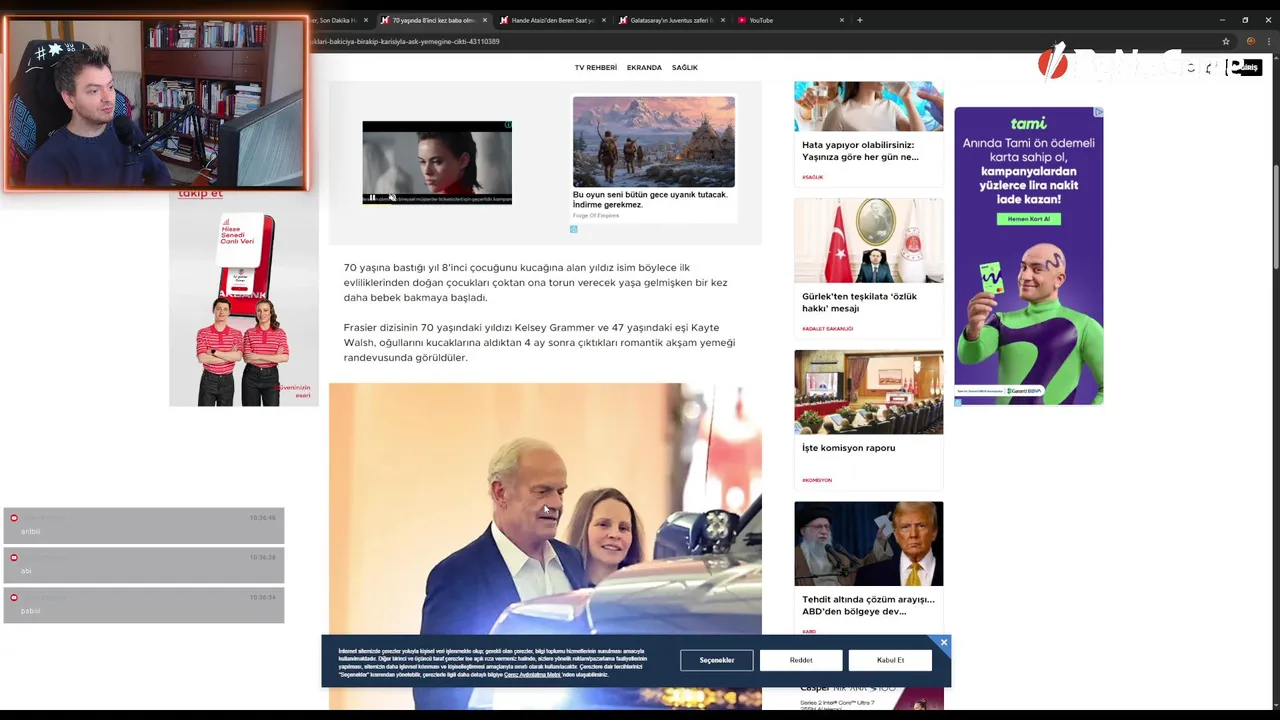The image size is (1280, 720).
Task: Open 'Bu oyun seni bütün gece uyanık tutacak' ad link
Action: click(x=650, y=199)
